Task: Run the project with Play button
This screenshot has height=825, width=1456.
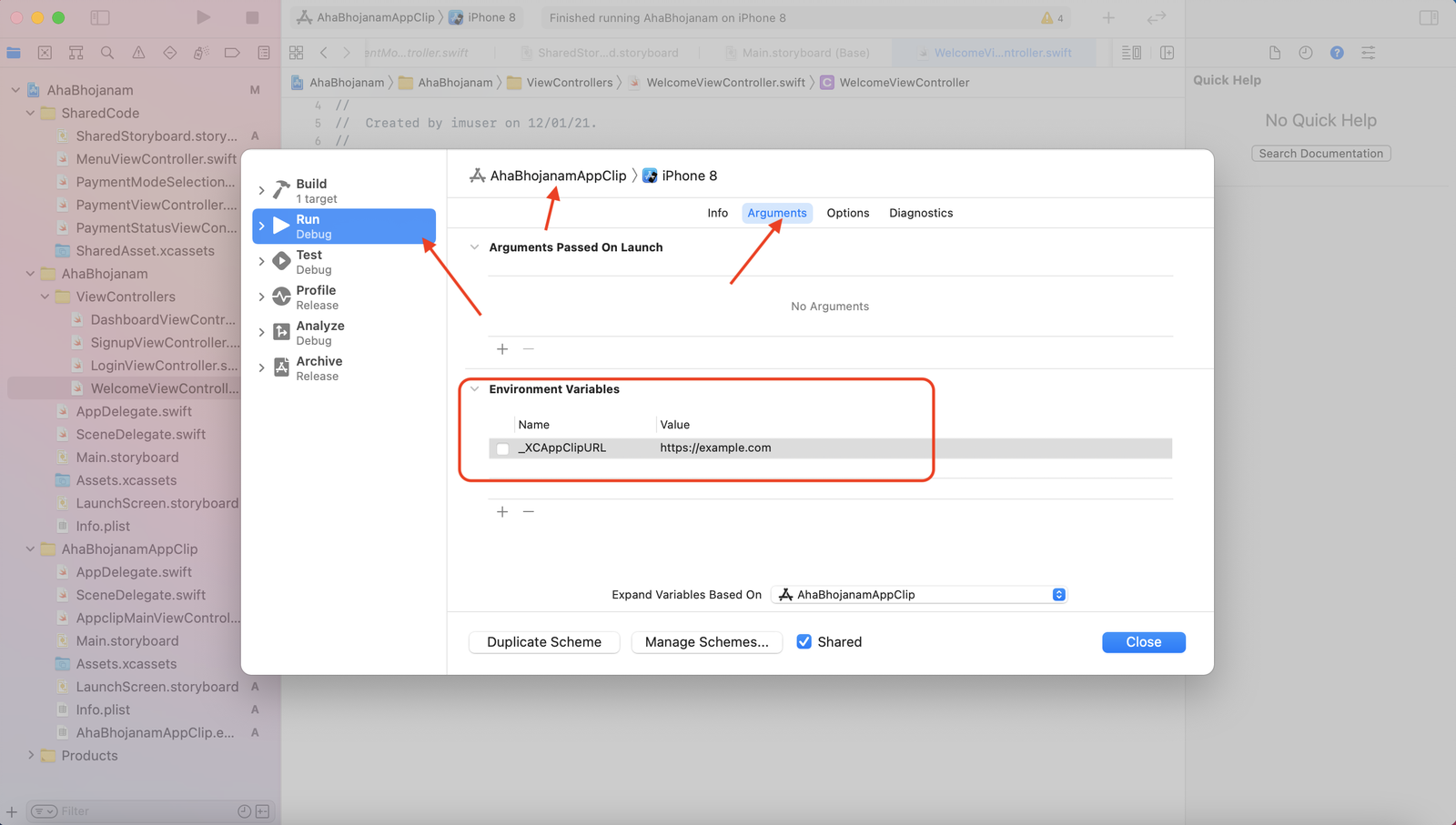Action: pos(204,17)
